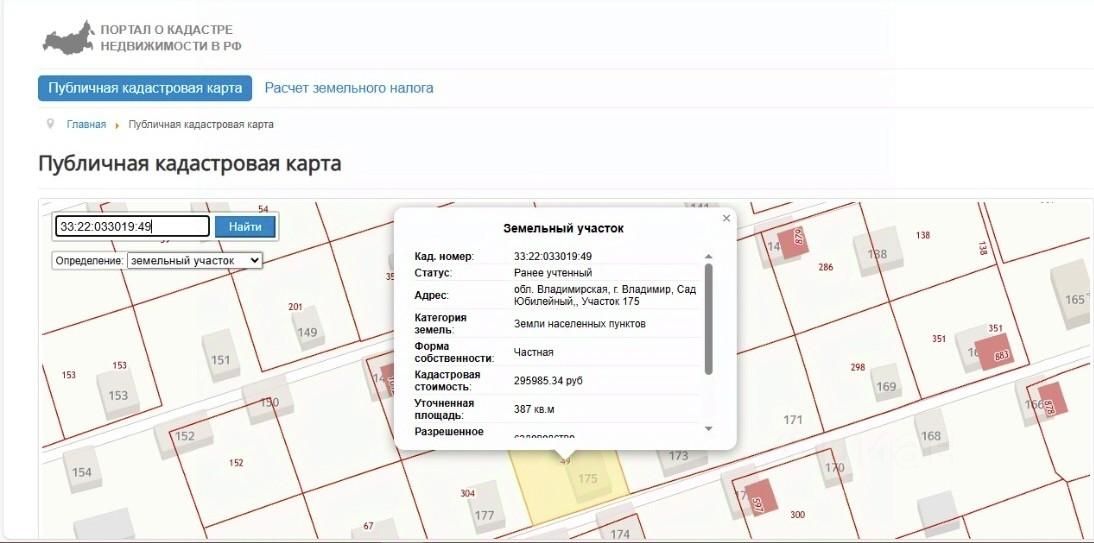
Task: Click building 168 on the map
Action: coord(931,433)
